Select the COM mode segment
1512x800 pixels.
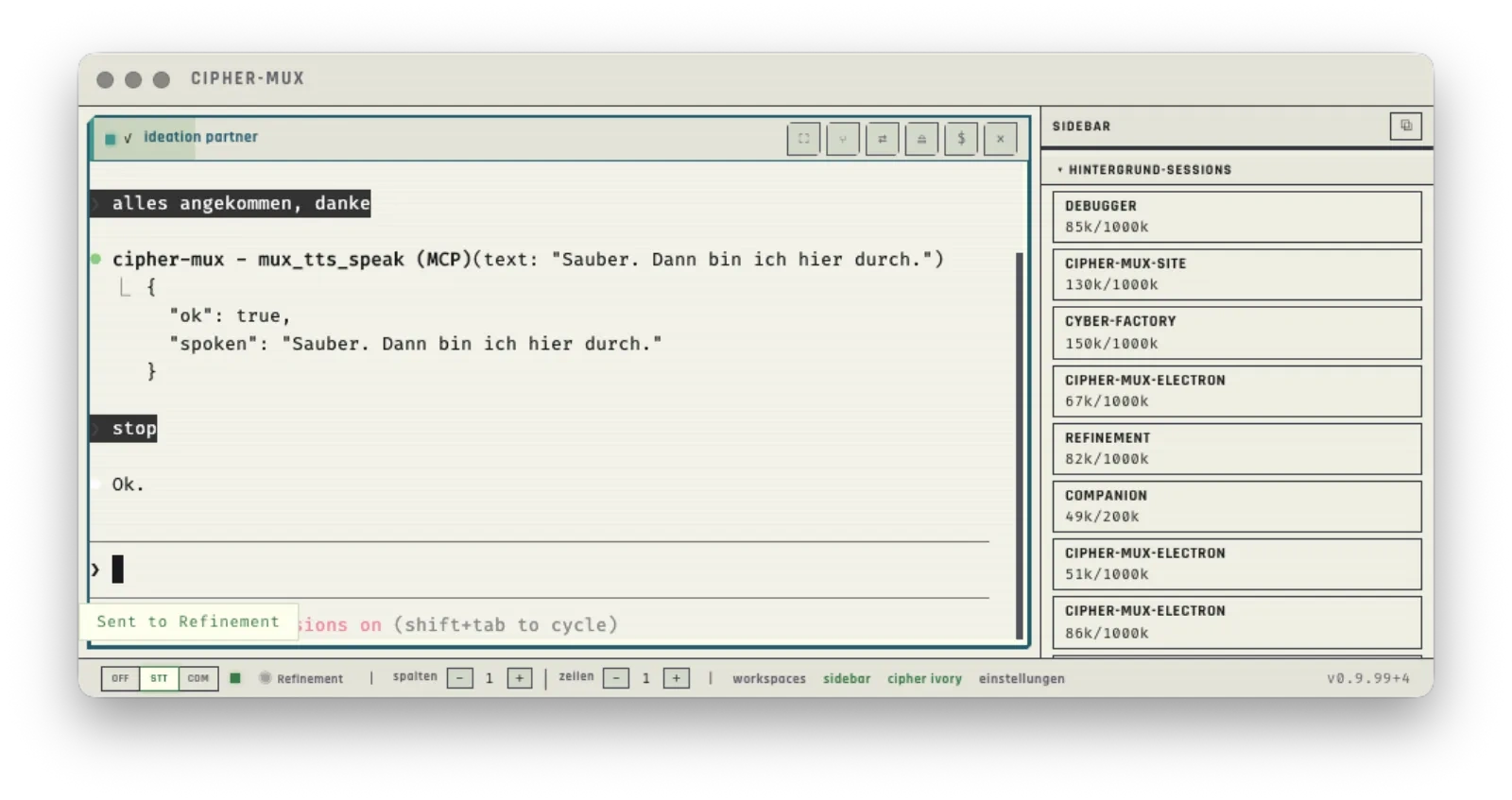[198, 678]
